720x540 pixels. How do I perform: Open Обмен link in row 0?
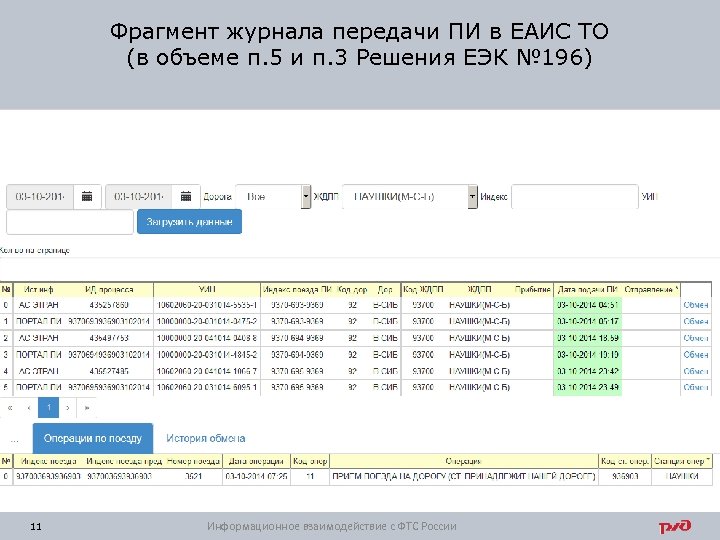pyautogui.click(x=695, y=305)
